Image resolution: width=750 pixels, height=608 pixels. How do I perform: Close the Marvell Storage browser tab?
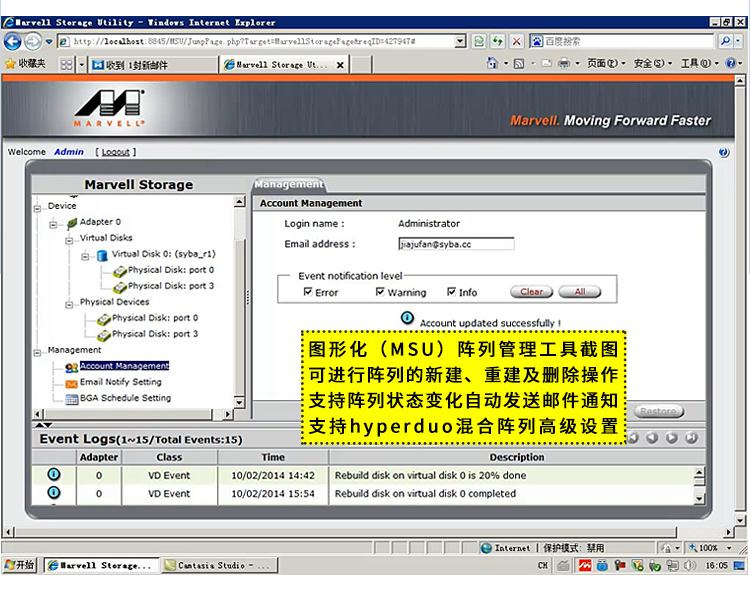340,65
